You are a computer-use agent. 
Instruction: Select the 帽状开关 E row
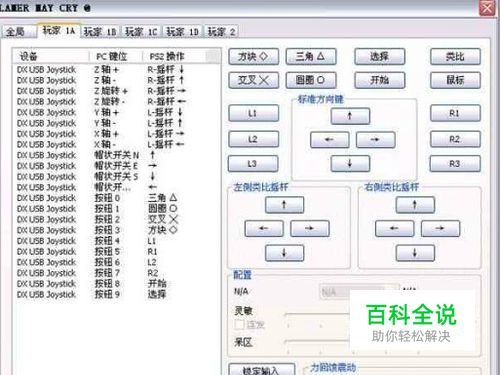[116, 166]
